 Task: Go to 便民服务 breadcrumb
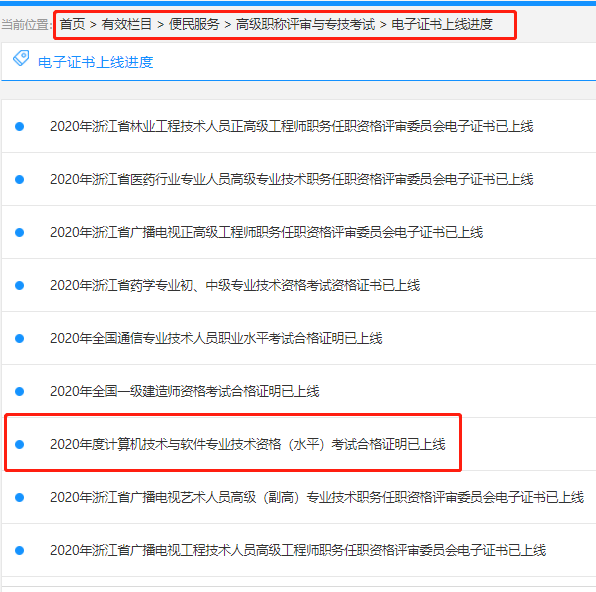[x=194, y=24]
